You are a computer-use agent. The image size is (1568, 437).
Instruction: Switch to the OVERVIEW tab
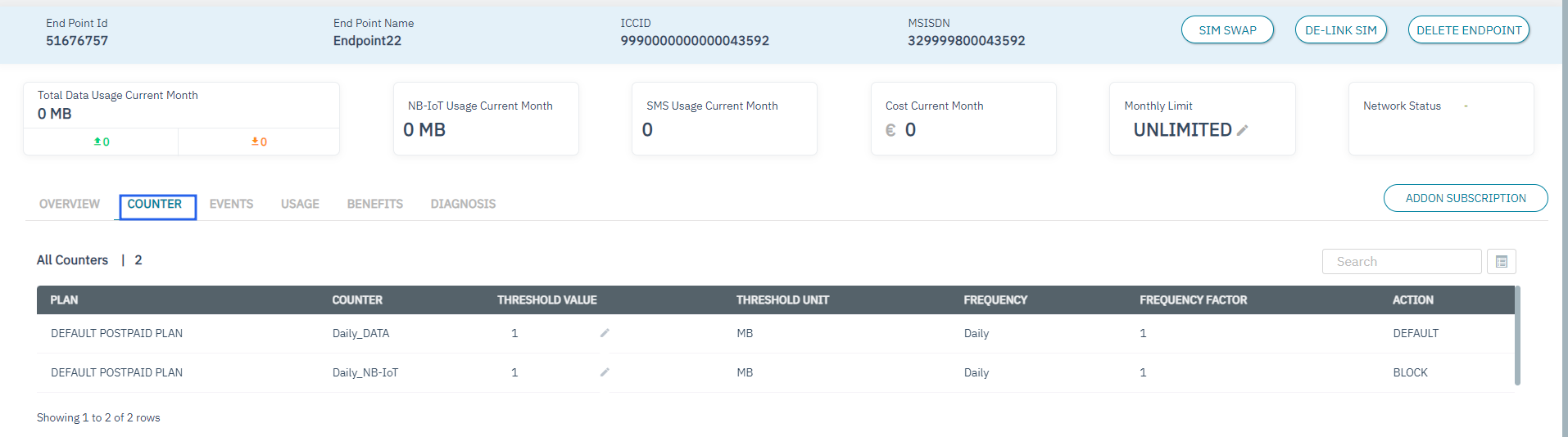coord(70,204)
